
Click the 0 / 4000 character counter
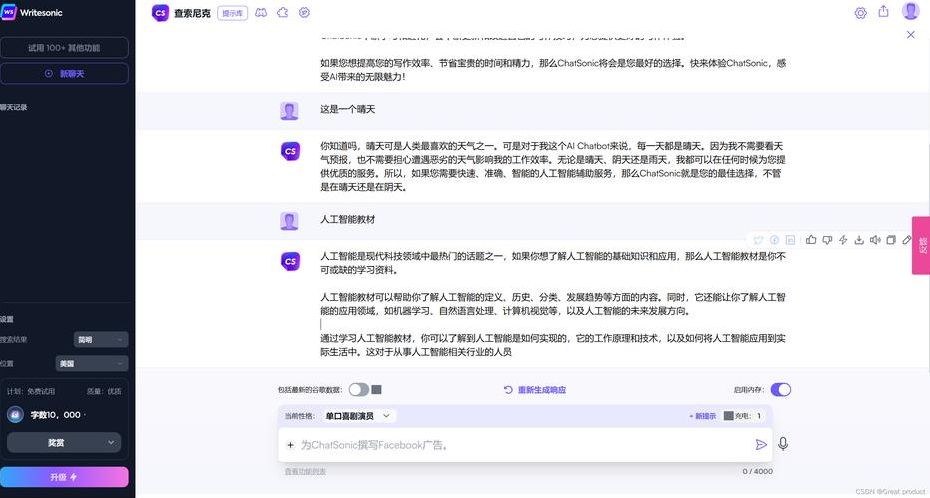pyautogui.click(x=757, y=471)
